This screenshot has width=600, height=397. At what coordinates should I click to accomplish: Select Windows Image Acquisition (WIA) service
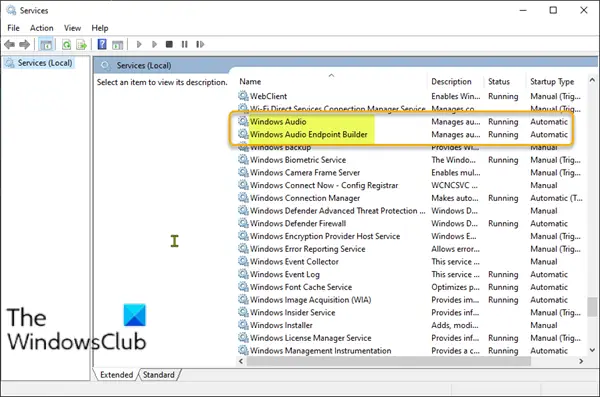[x=411, y=300]
